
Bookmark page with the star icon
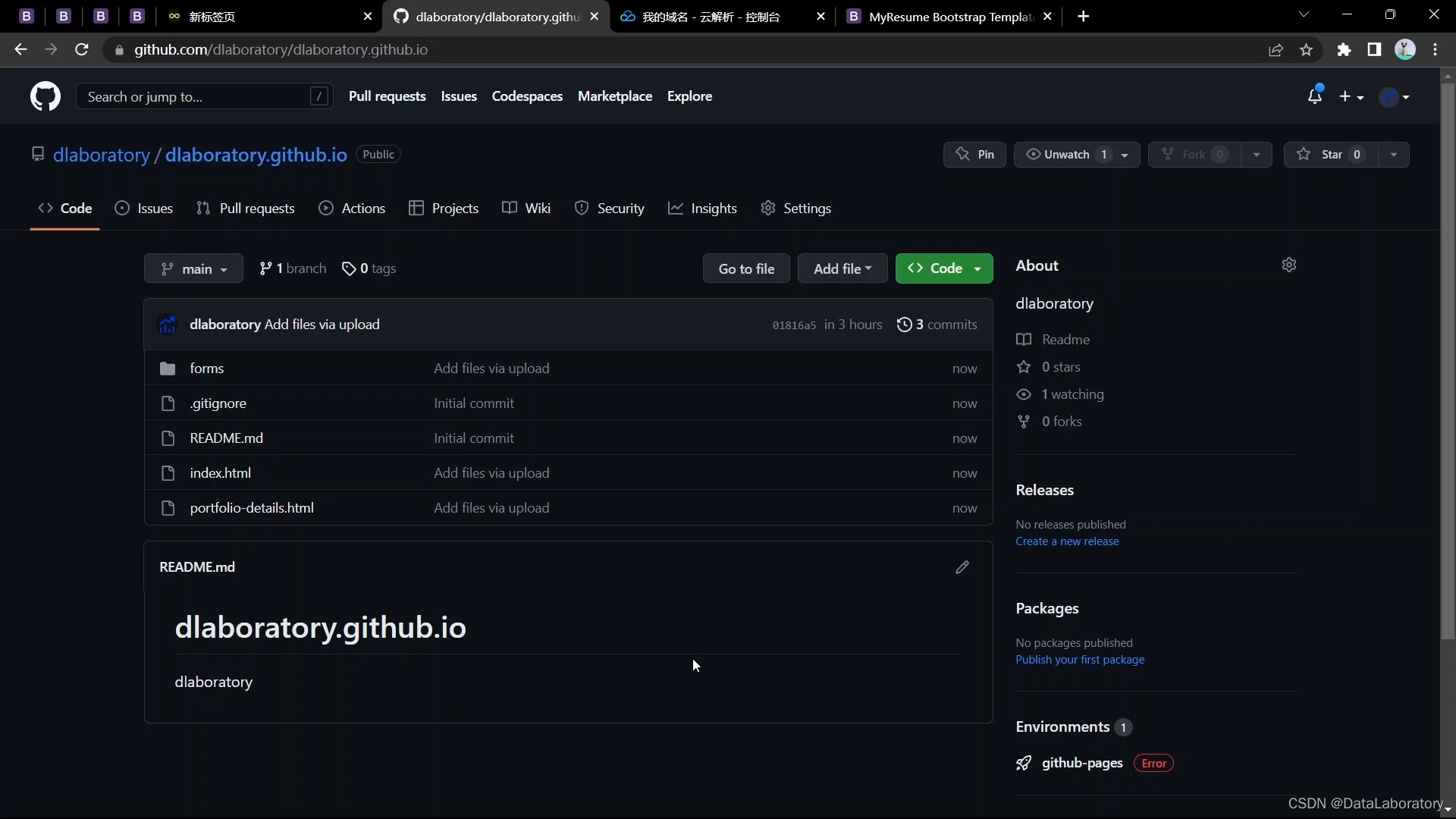point(1306,50)
